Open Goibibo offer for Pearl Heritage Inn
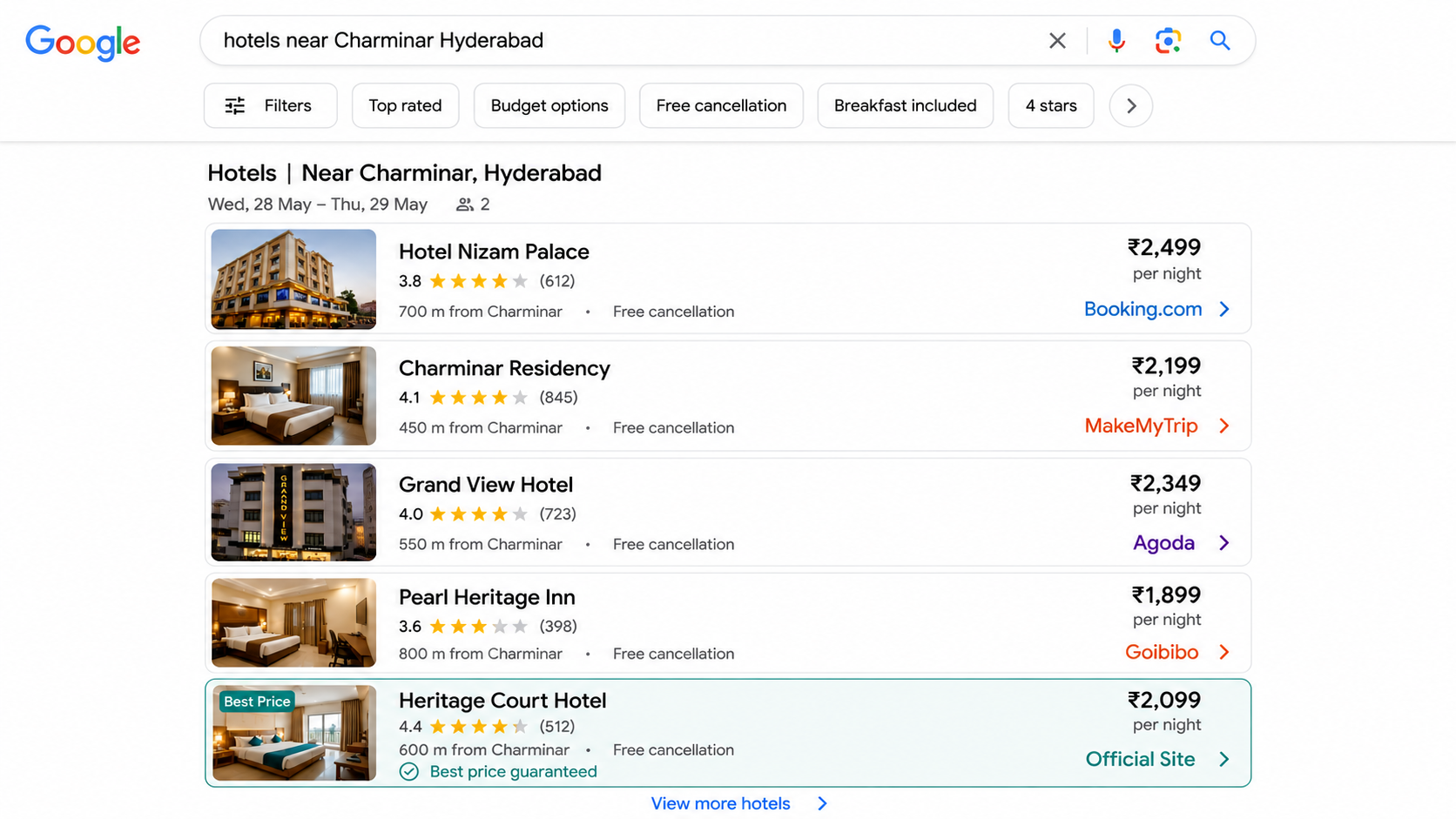 coord(1162,652)
